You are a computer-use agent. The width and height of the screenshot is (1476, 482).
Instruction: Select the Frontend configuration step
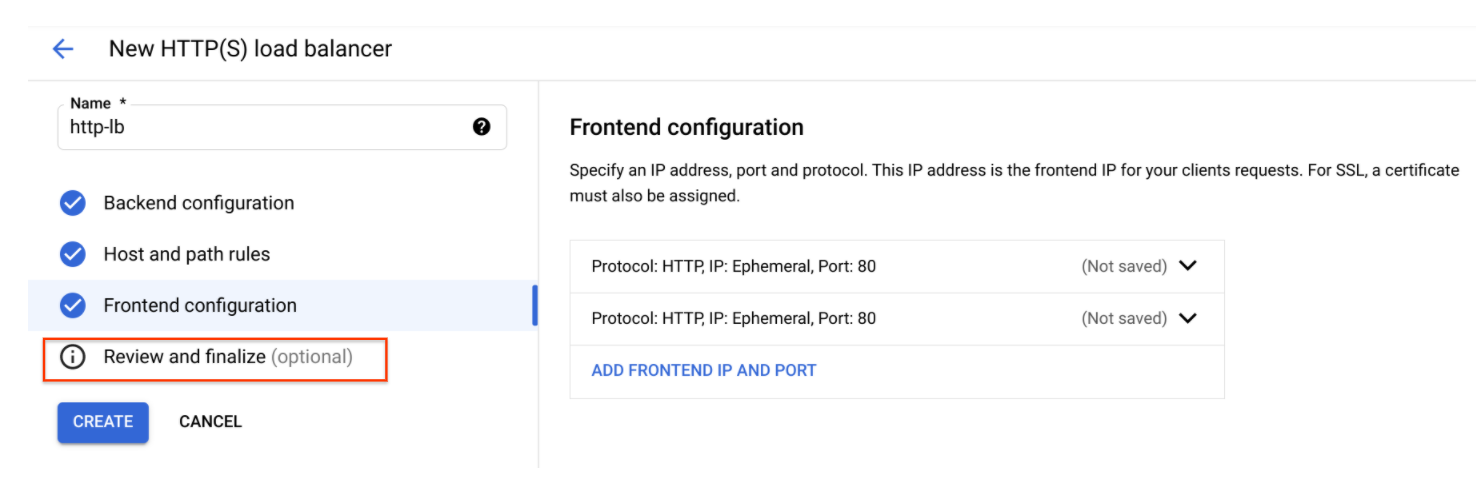coord(283,305)
